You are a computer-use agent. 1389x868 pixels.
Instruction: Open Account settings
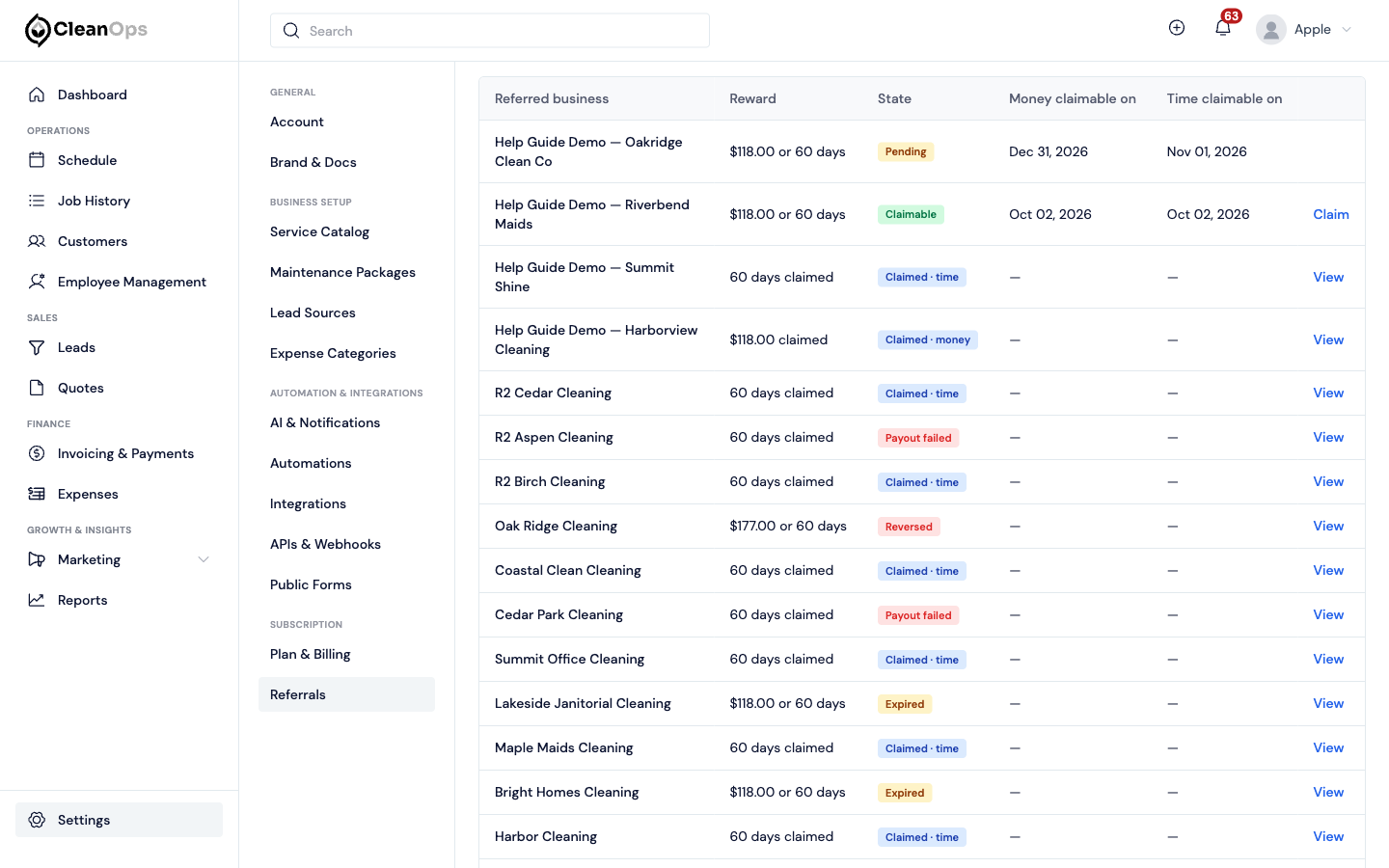coord(297,122)
